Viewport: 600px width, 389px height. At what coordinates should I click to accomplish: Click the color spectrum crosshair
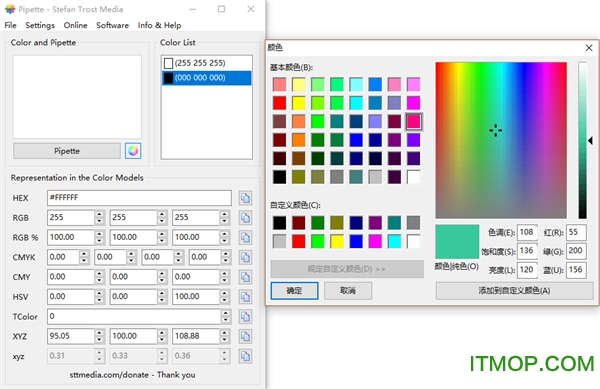click(x=496, y=130)
